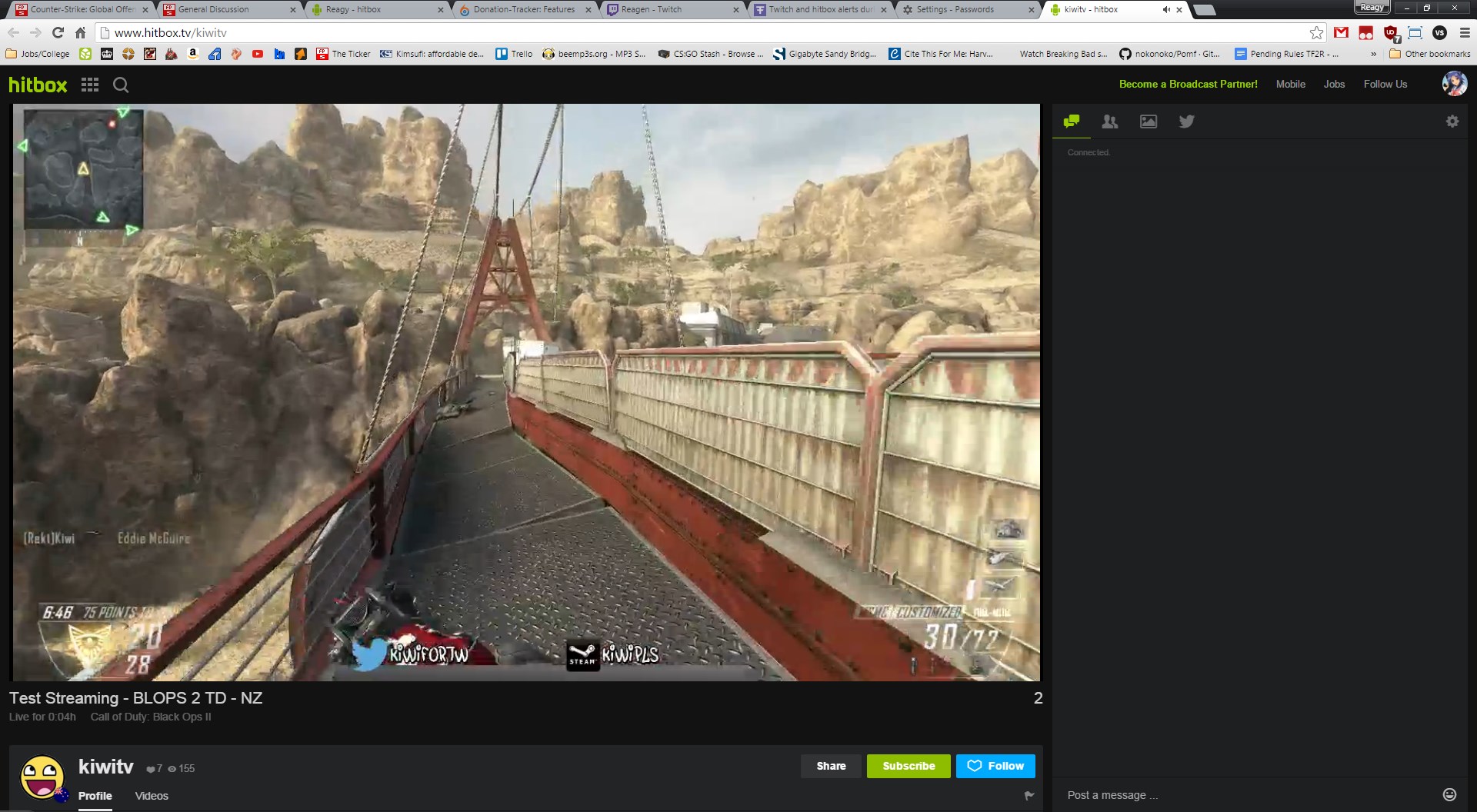Switch to the Profile tab
1477x812 pixels.
pyautogui.click(x=95, y=796)
